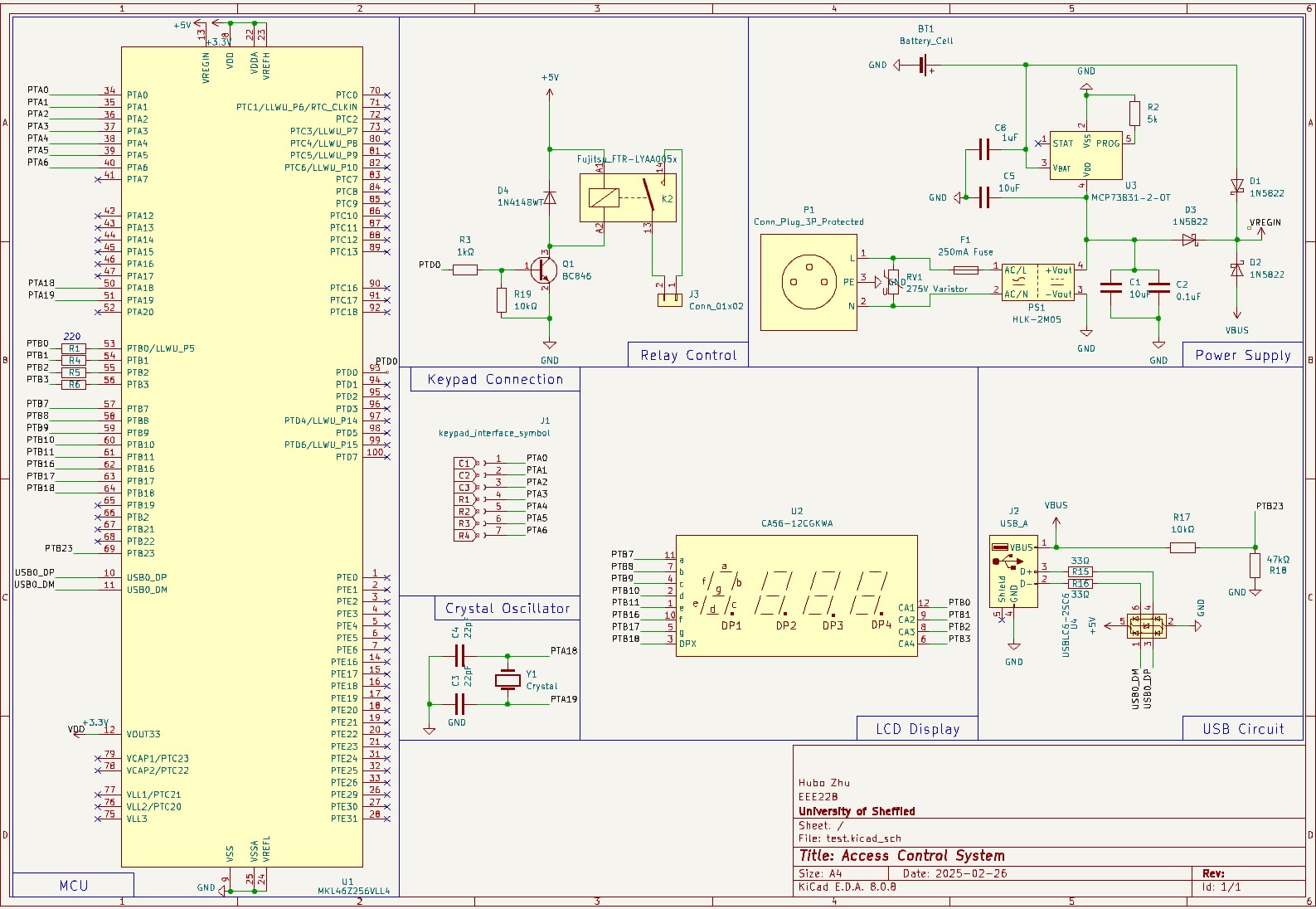
Task: Select the VREGIN net label near D3
Action: click(x=1265, y=222)
